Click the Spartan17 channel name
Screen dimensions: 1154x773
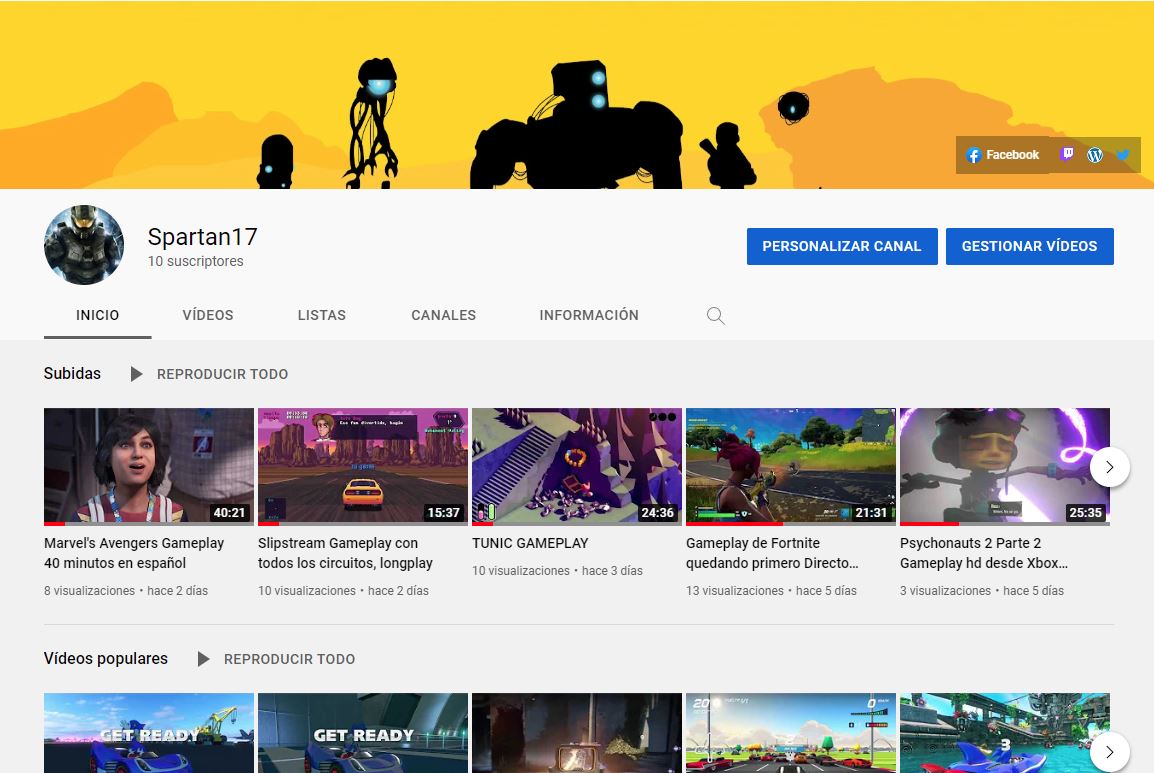202,237
